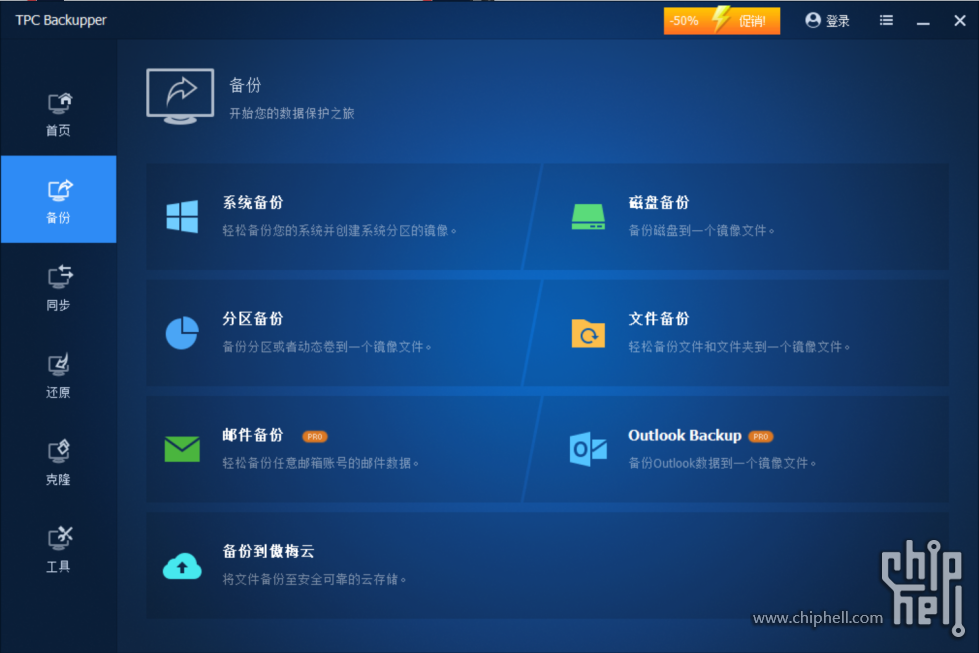Click description 将文件备份至安全可靠的云存储
The image size is (979, 653).
tap(315, 579)
